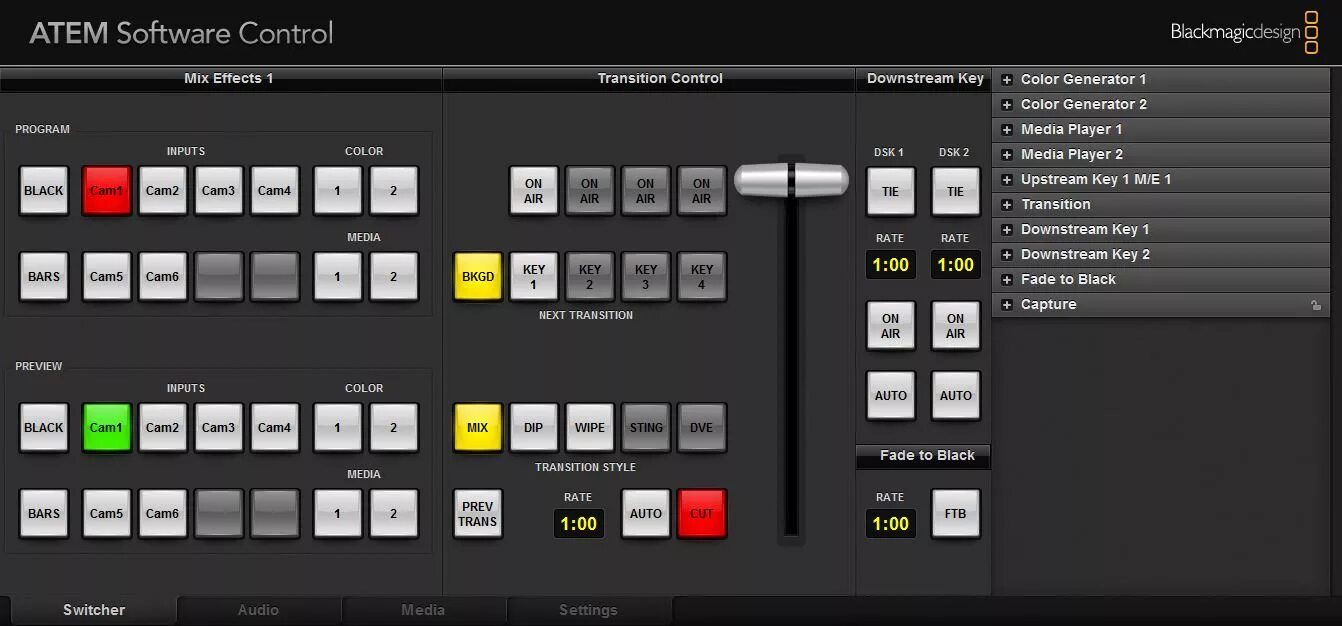The width and height of the screenshot is (1342, 626).
Task: Expand the Capture palette
Action: [1161, 304]
